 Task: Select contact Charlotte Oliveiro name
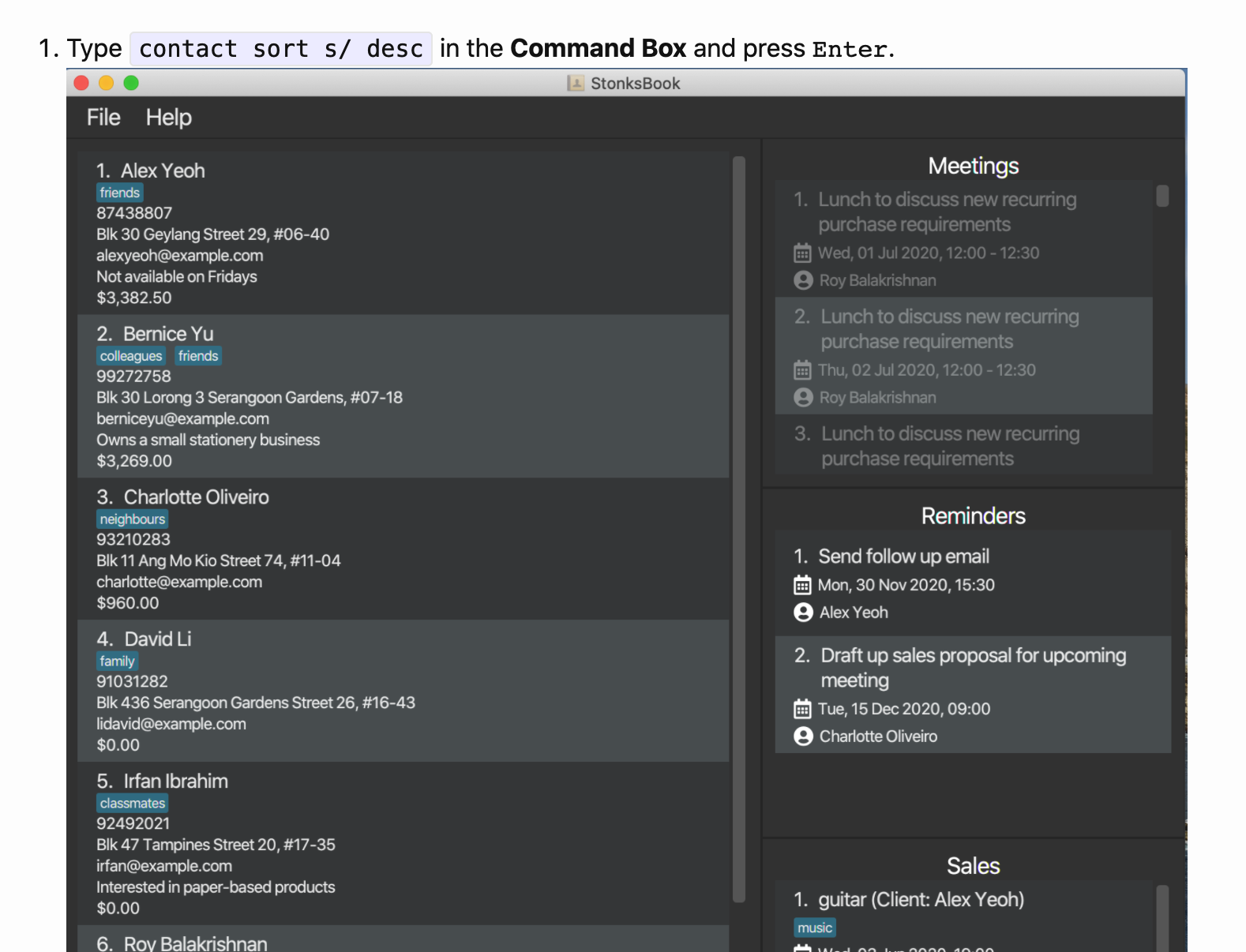click(197, 497)
